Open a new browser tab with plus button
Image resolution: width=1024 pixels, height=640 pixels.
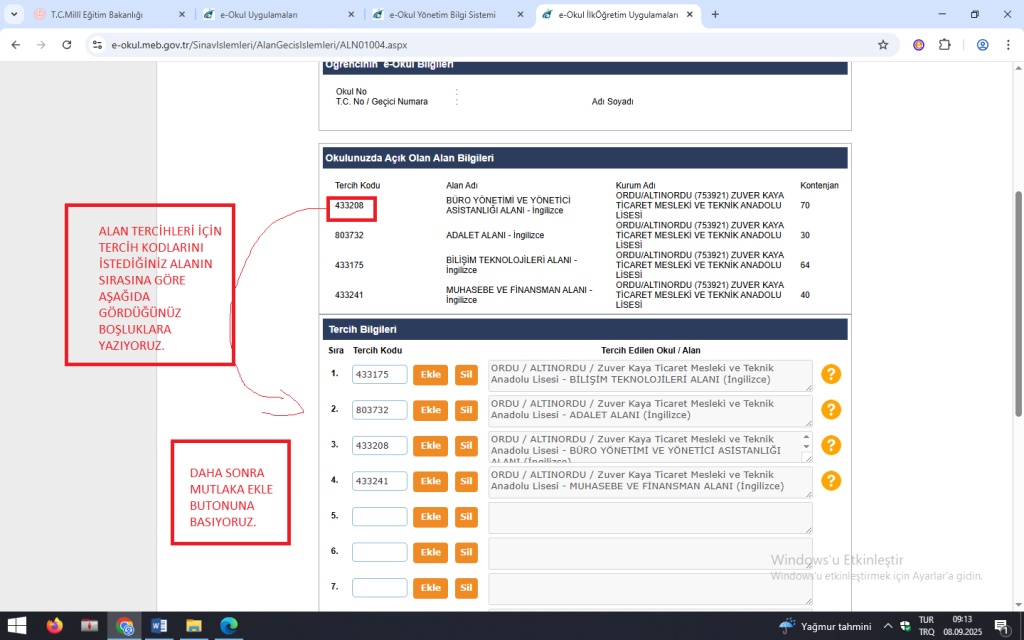coord(715,15)
